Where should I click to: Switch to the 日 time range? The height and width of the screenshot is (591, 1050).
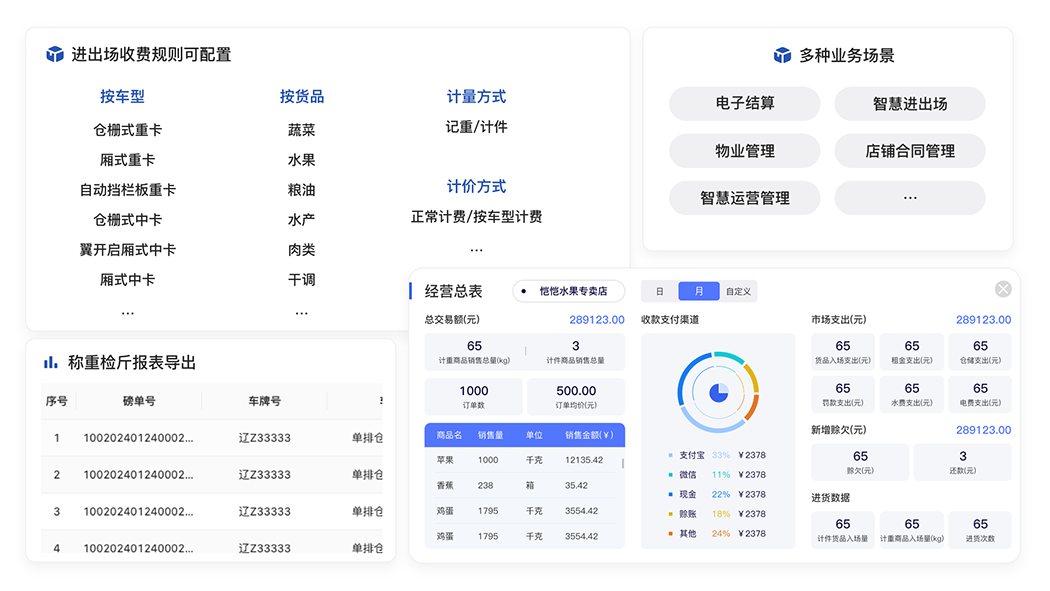659,292
